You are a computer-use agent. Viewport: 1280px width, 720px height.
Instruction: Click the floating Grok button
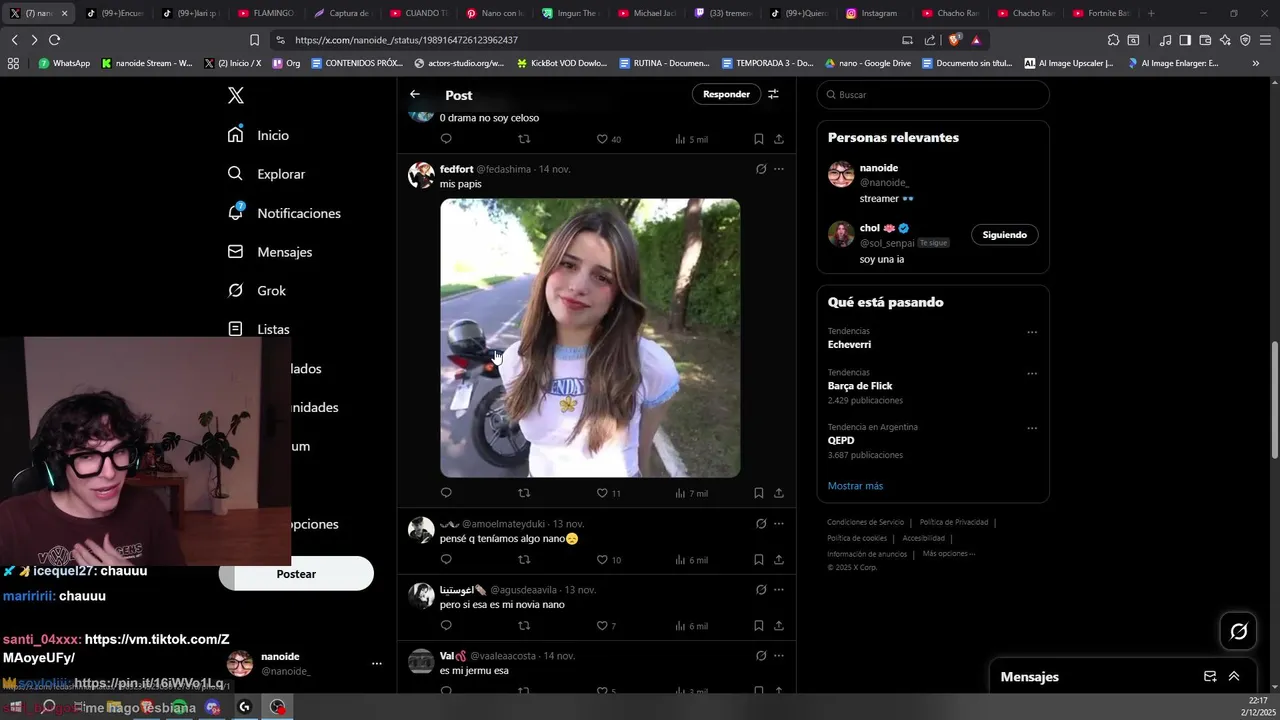click(1239, 631)
